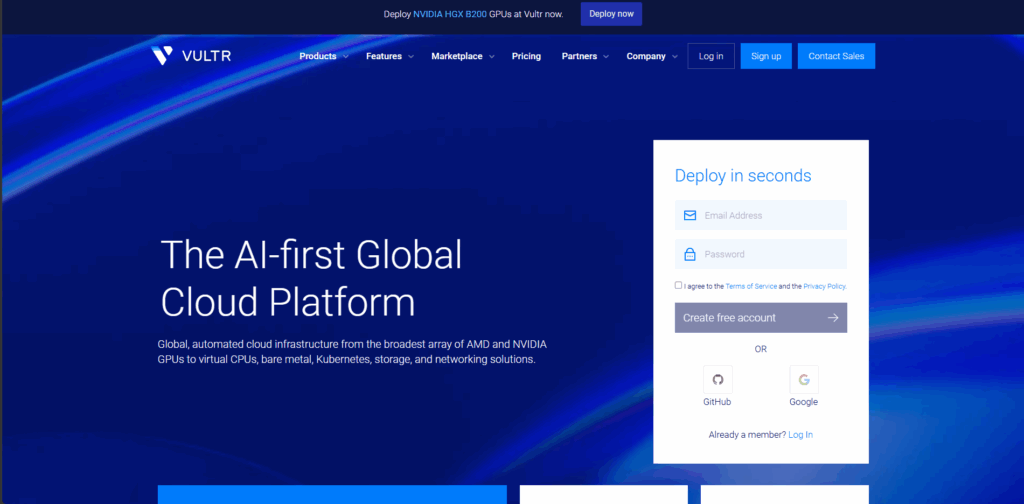
Task: Open the Marketplace nav item
Action: pyautogui.click(x=457, y=56)
